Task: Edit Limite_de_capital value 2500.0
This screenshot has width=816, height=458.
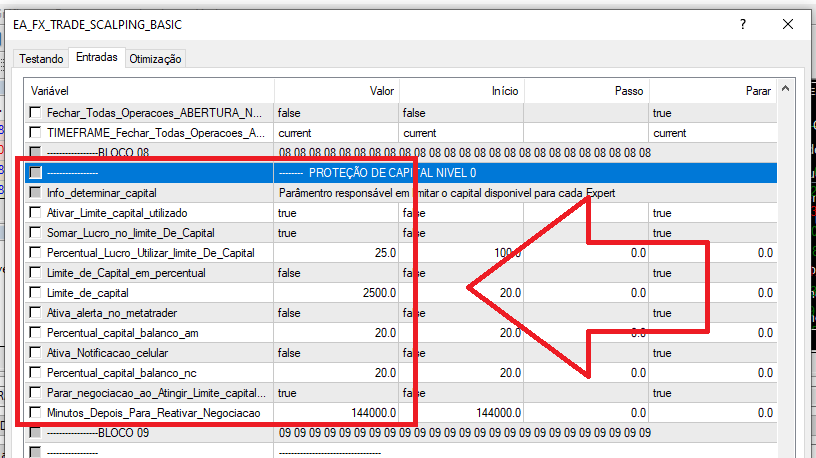Action: click(x=336, y=293)
